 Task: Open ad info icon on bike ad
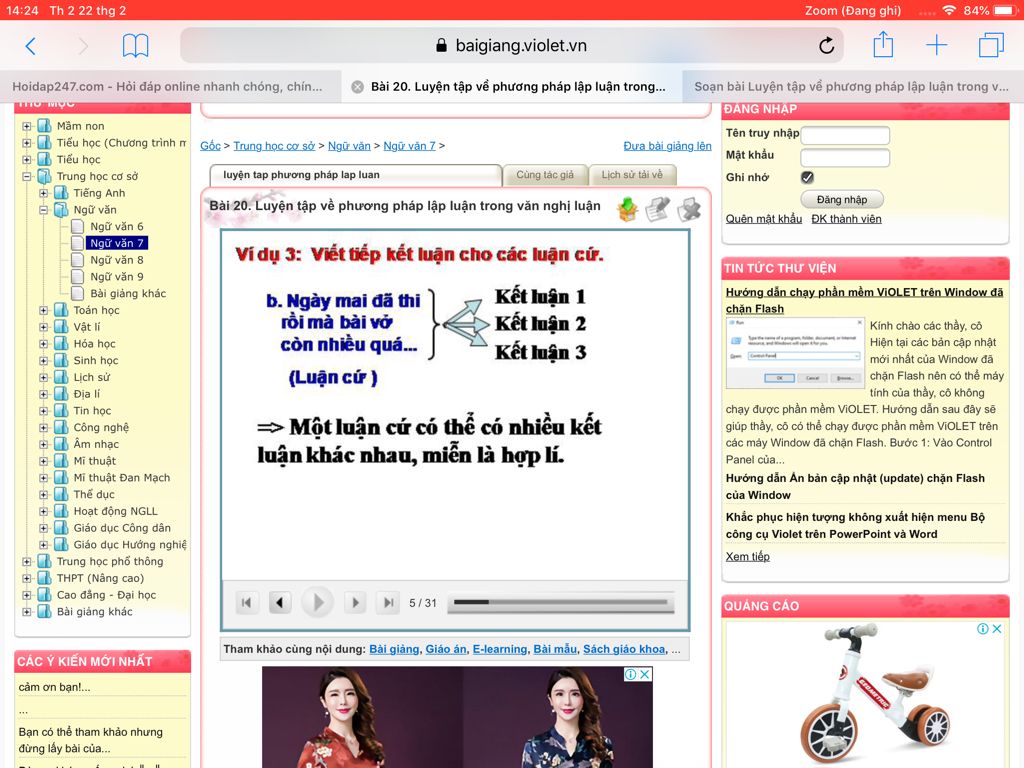(x=983, y=629)
